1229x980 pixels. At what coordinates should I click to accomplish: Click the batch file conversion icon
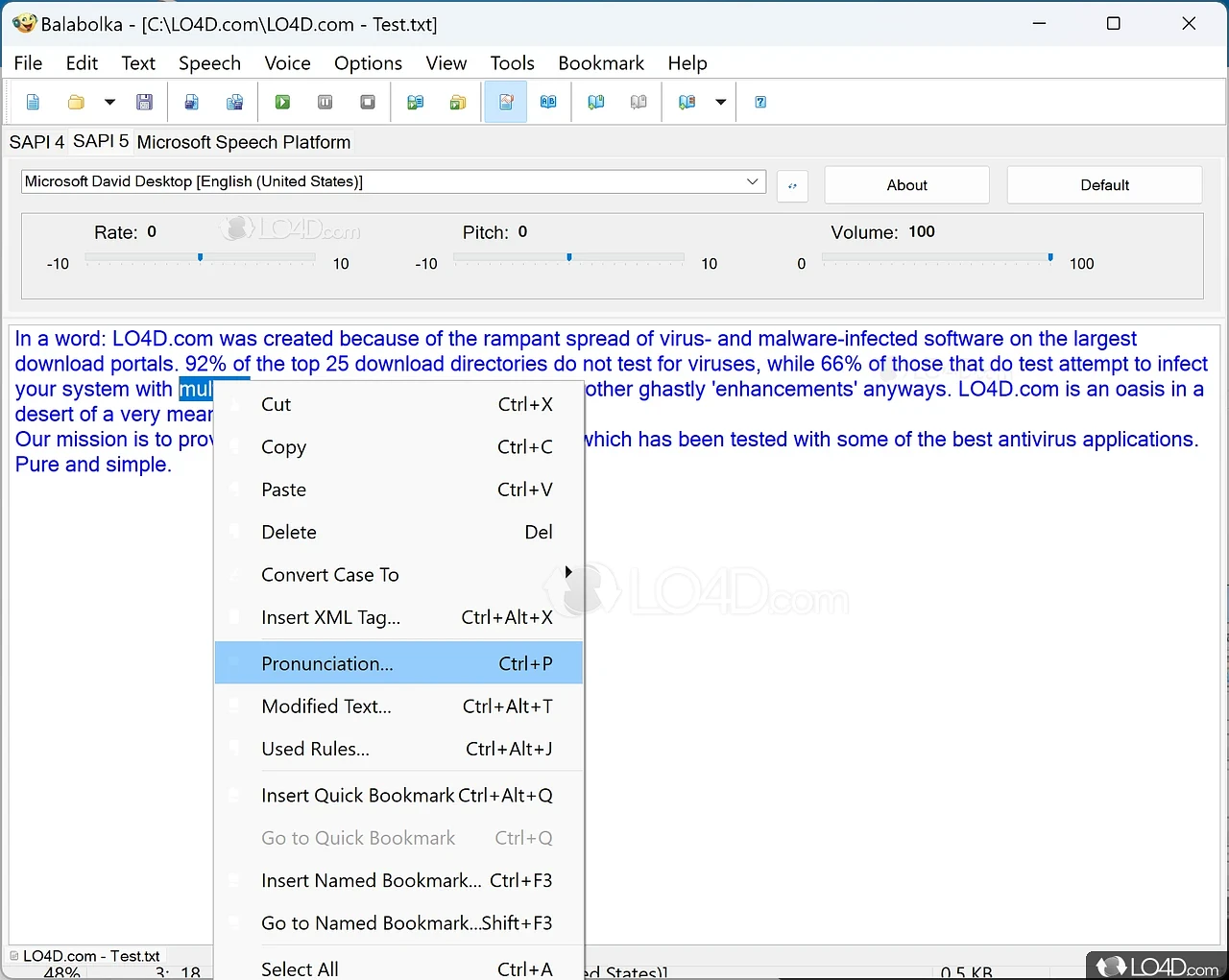click(458, 103)
